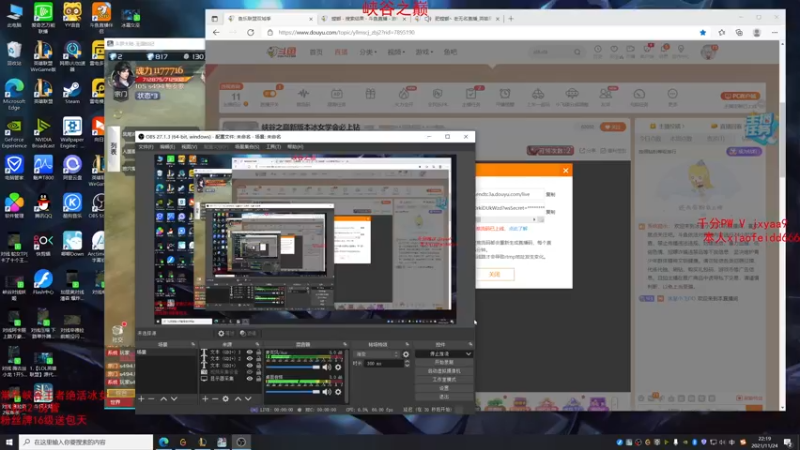800x450 pixels.
Task: Switch to the second Edge browser tab
Action: tap(364, 18)
